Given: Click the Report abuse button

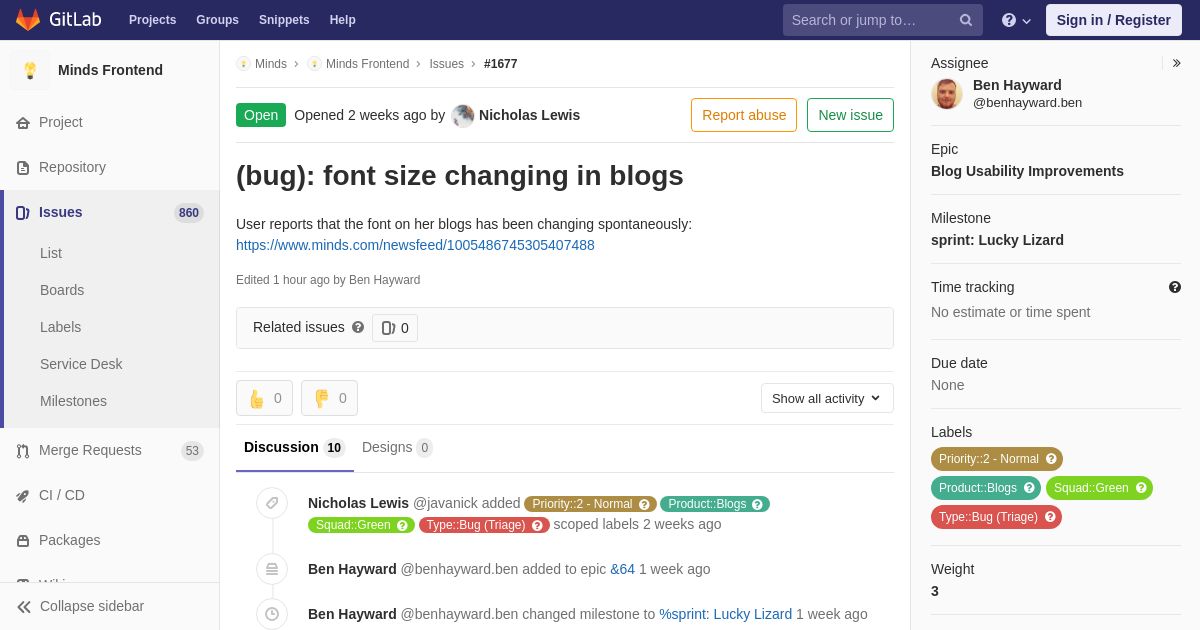Looking at the screenshot, I should tap(744, 115).
